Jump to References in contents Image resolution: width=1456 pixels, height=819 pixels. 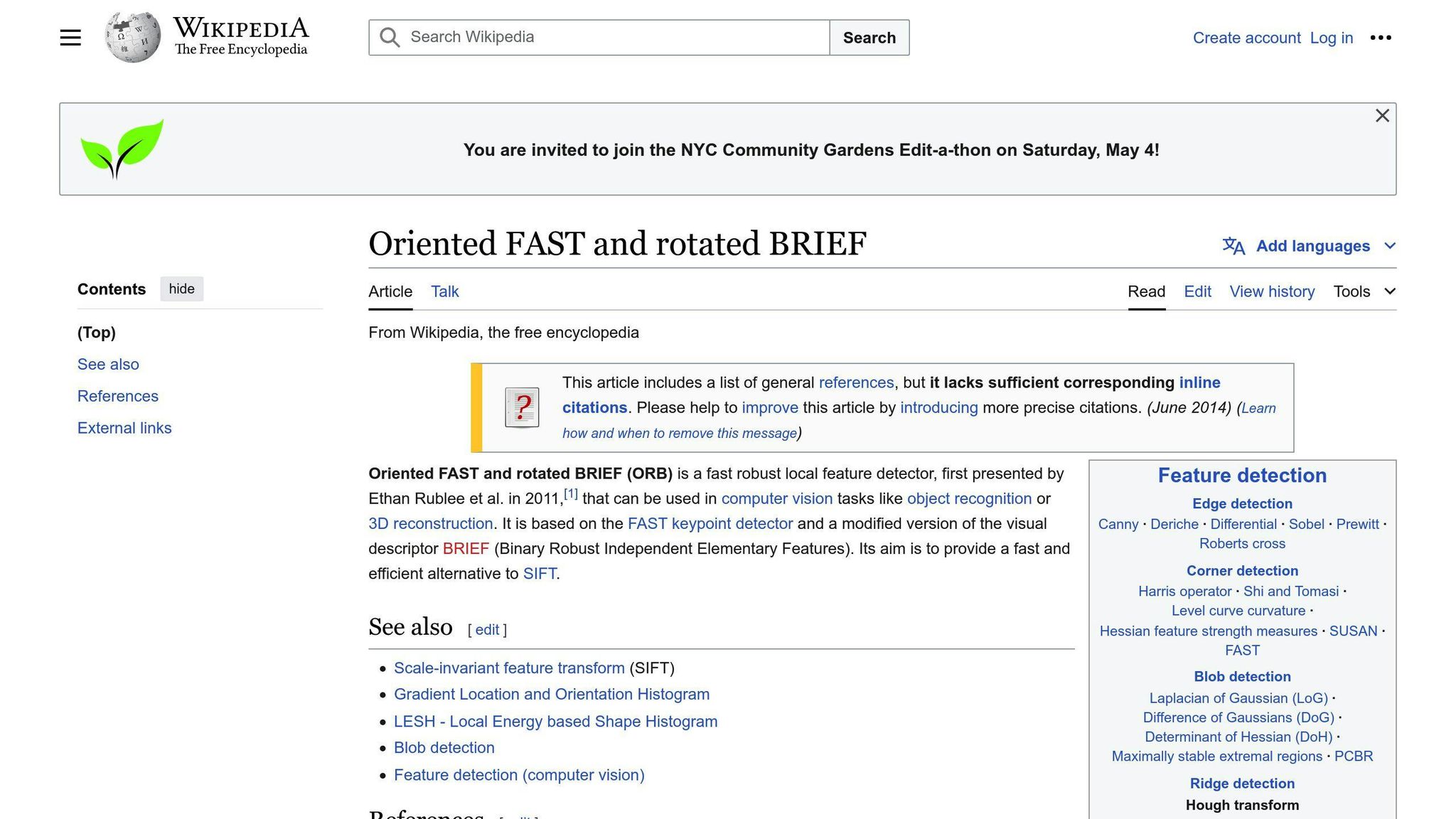pos(118,396)
